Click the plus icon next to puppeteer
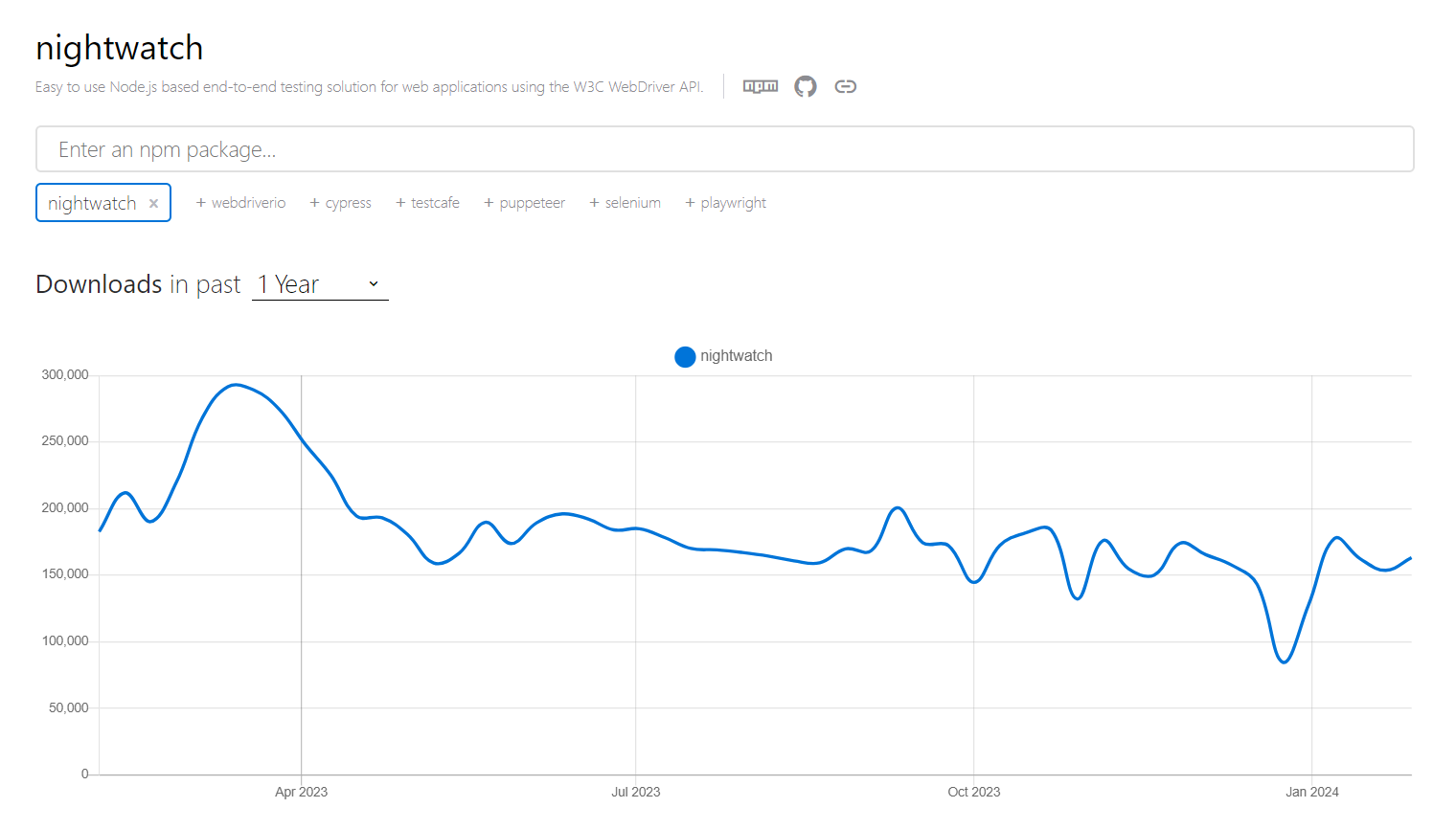1456x830 pixels. tap(489, 202)
